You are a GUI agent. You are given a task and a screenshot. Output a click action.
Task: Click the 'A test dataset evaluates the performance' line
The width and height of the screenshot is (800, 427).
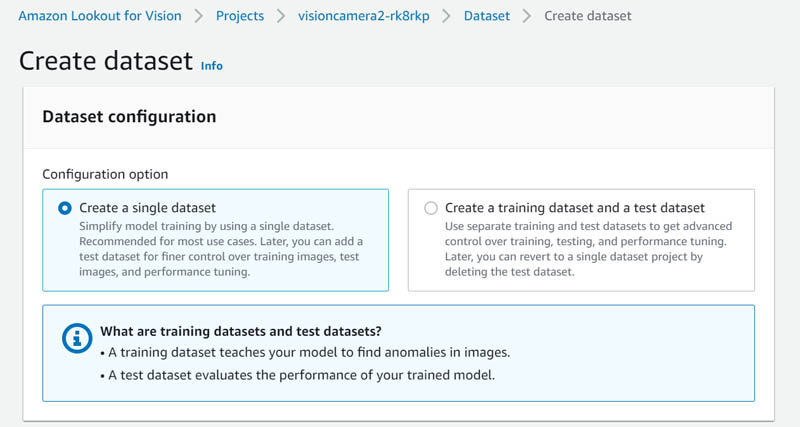coord(298,375)
